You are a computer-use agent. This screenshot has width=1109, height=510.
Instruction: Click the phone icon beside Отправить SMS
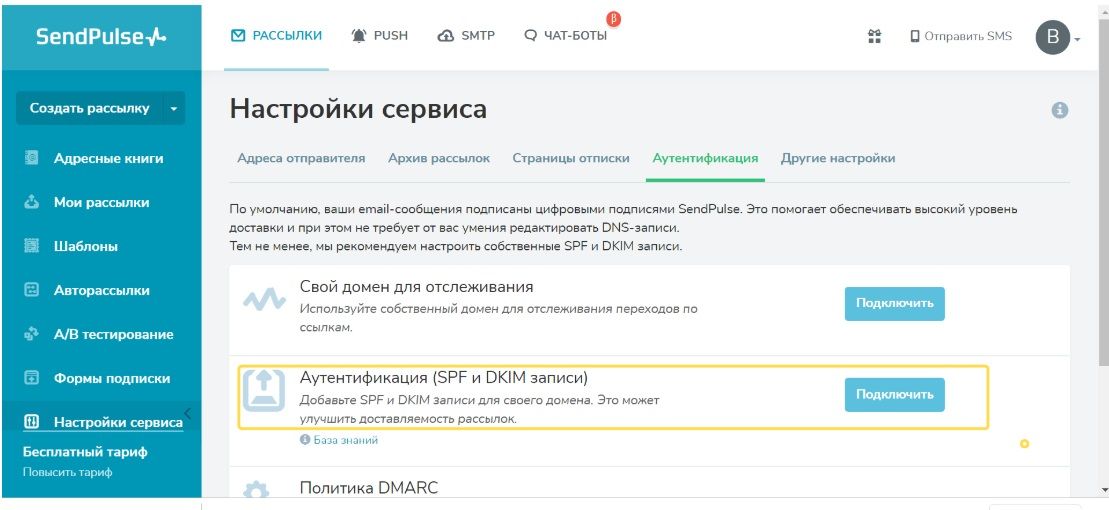915,36
